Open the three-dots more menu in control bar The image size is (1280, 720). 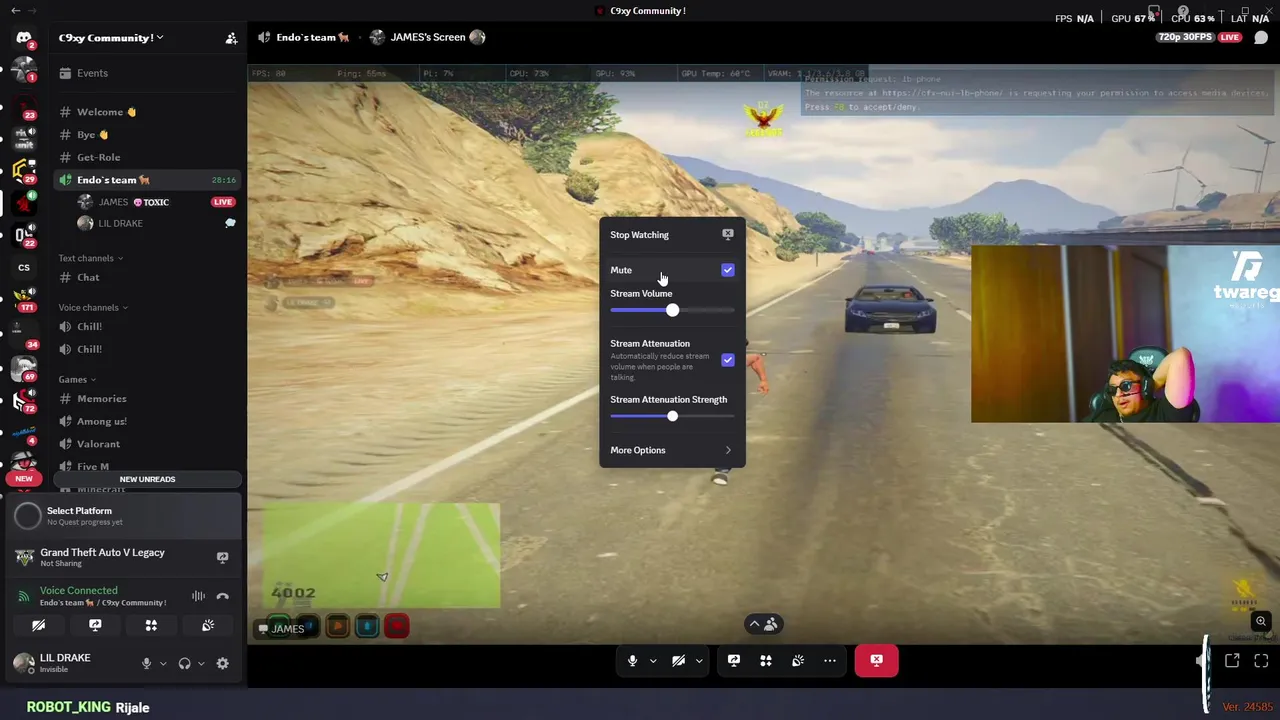coord(830,660)
